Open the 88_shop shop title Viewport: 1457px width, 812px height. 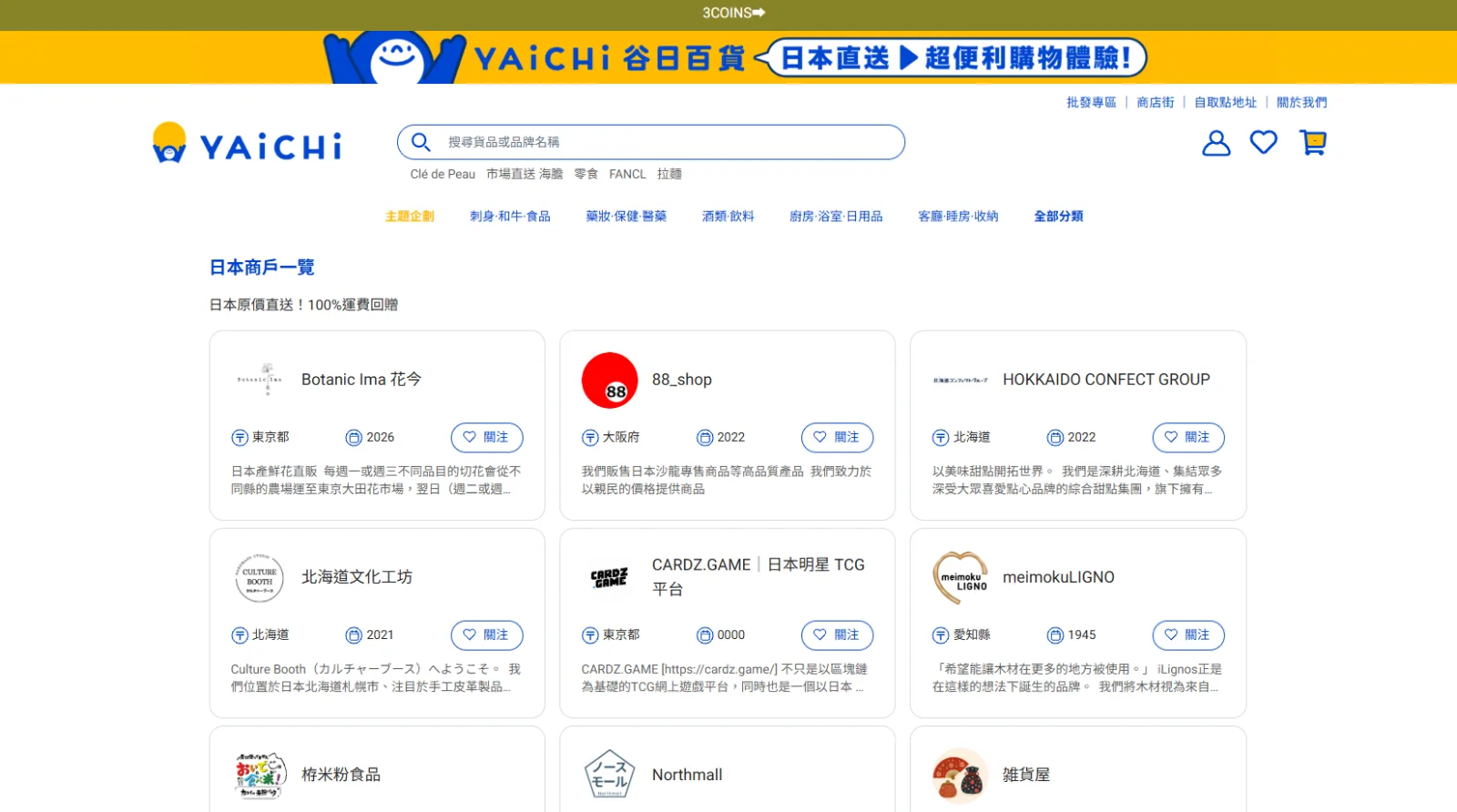point(682,380)
